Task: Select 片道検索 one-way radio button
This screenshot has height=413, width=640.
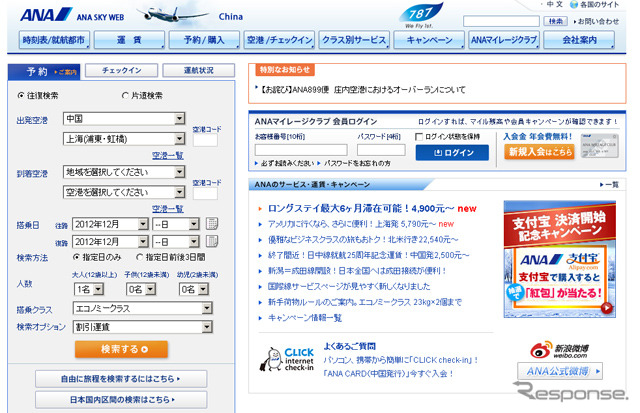Action: [x=125, y=95]
